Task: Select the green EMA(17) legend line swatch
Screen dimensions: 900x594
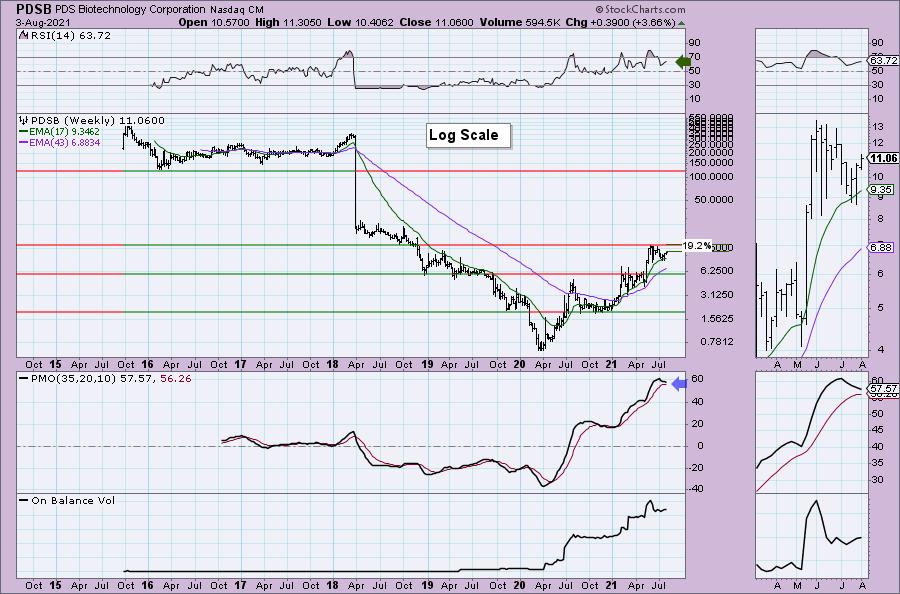Action: click(x=24, y=131)
